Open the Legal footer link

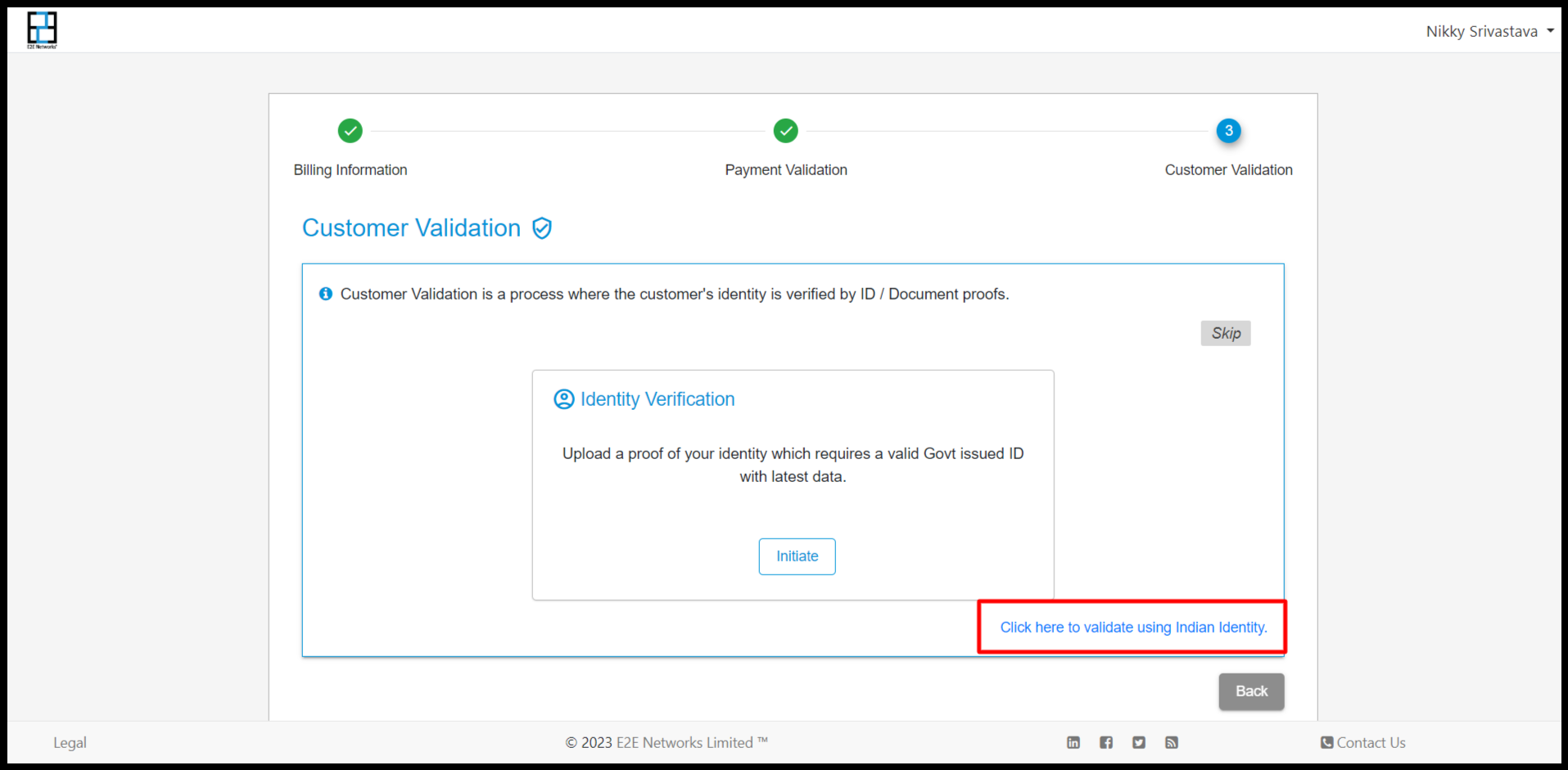click(x=70, y=743)
